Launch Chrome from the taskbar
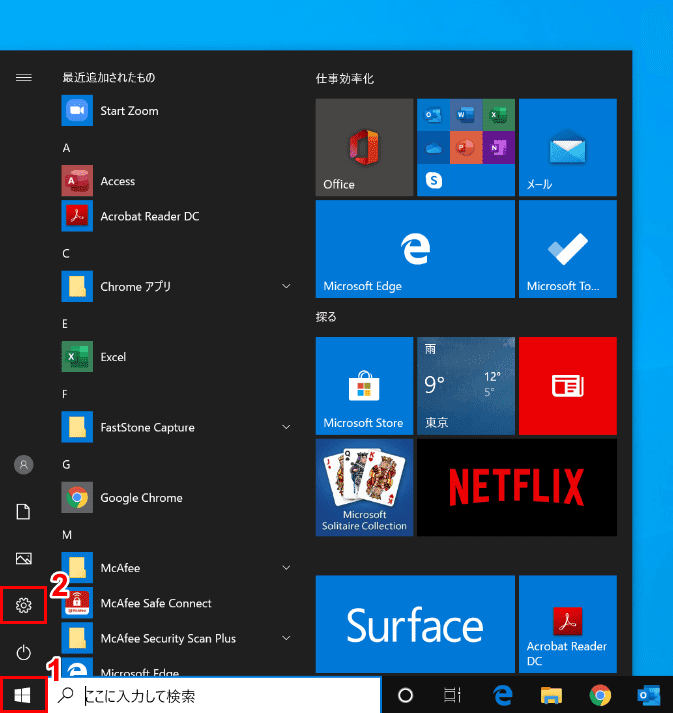The width and height of the screenshot is (673, 713). 600,695
